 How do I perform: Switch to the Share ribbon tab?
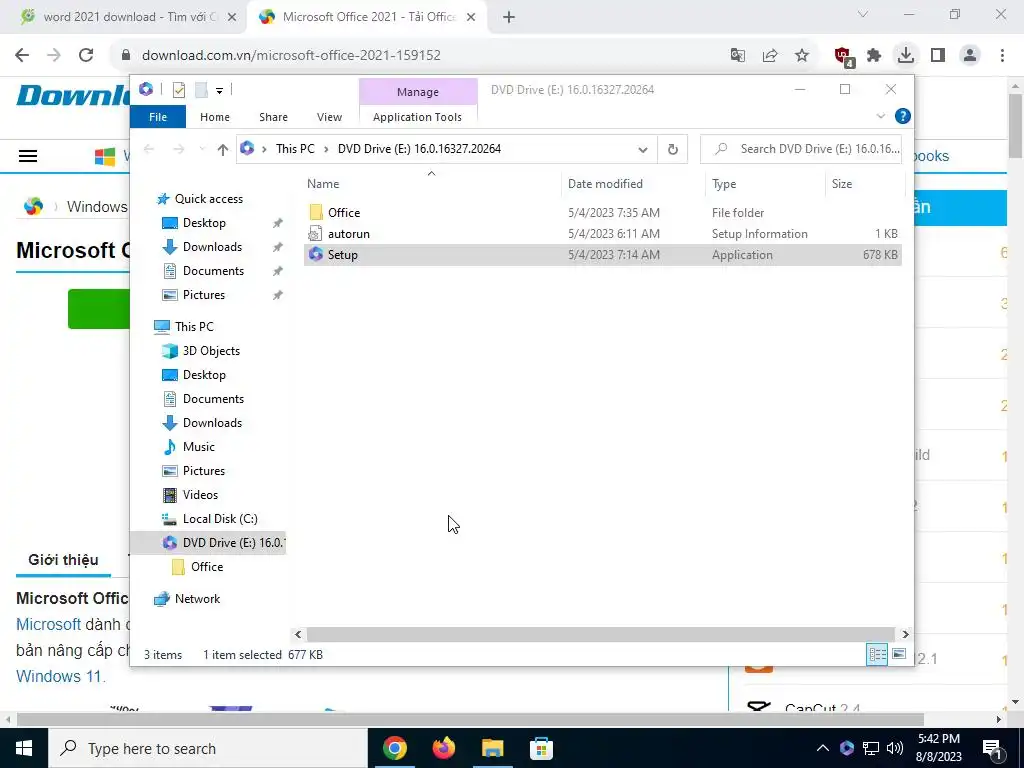tap(273, 117)
